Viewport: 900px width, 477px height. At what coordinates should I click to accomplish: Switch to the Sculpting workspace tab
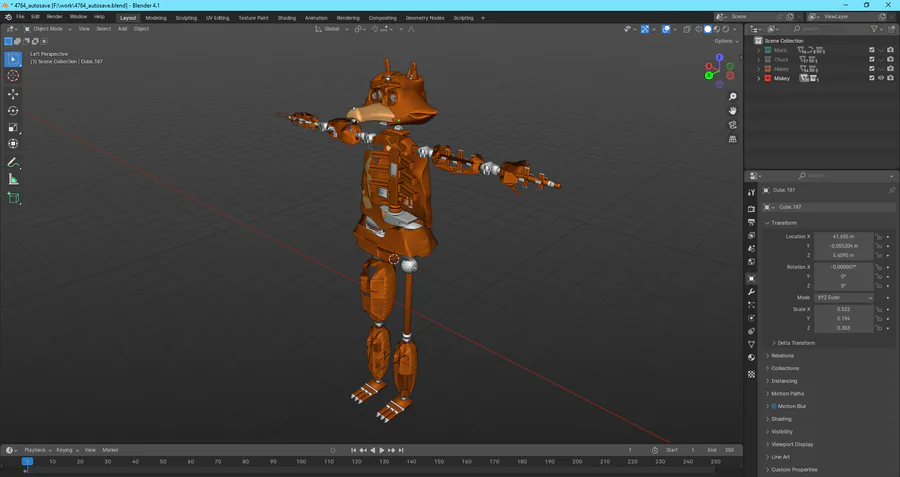[x=186, y=18]
